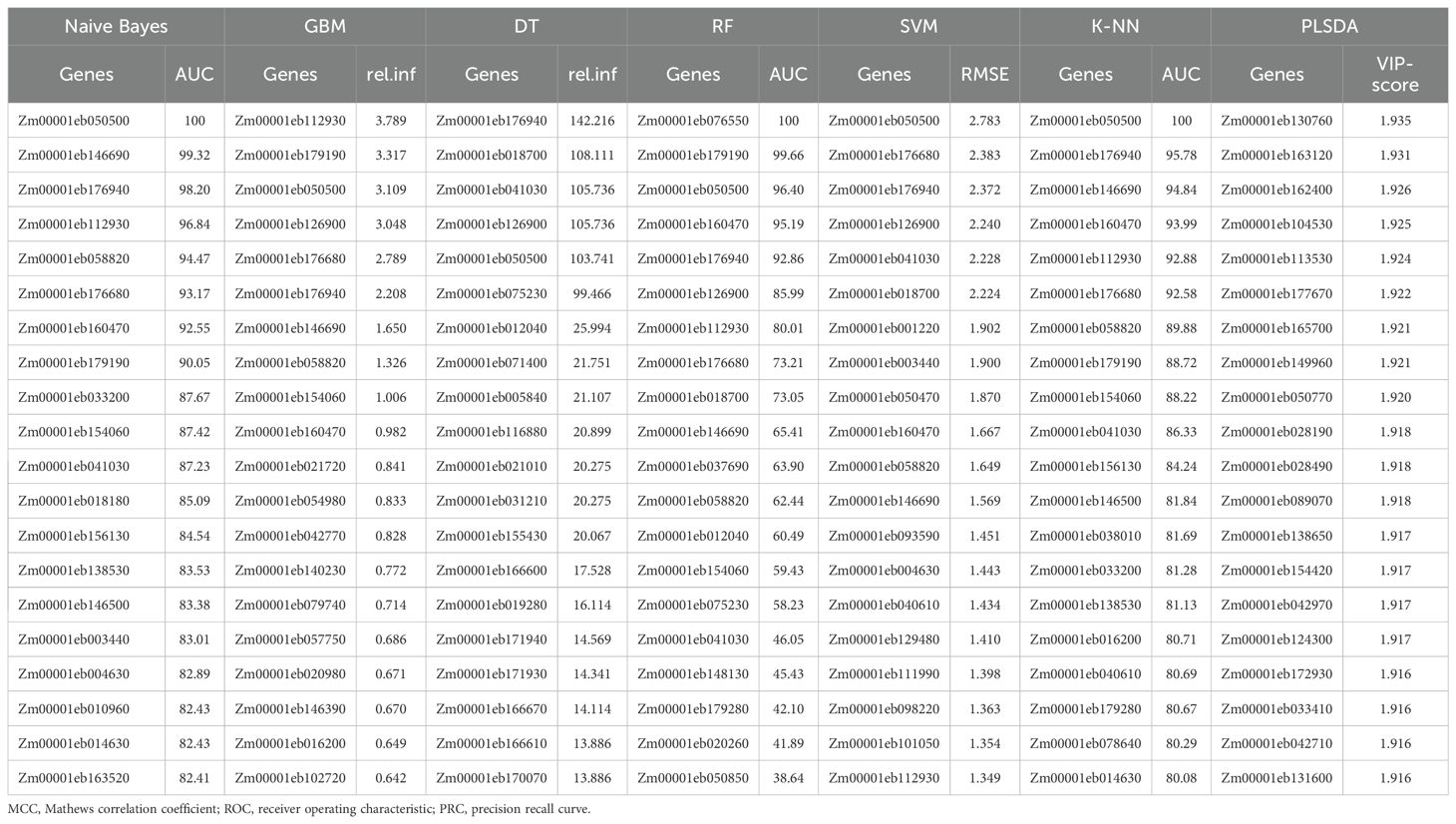
Task: Click the DT value 103.741
Action: tap(592, 258)
